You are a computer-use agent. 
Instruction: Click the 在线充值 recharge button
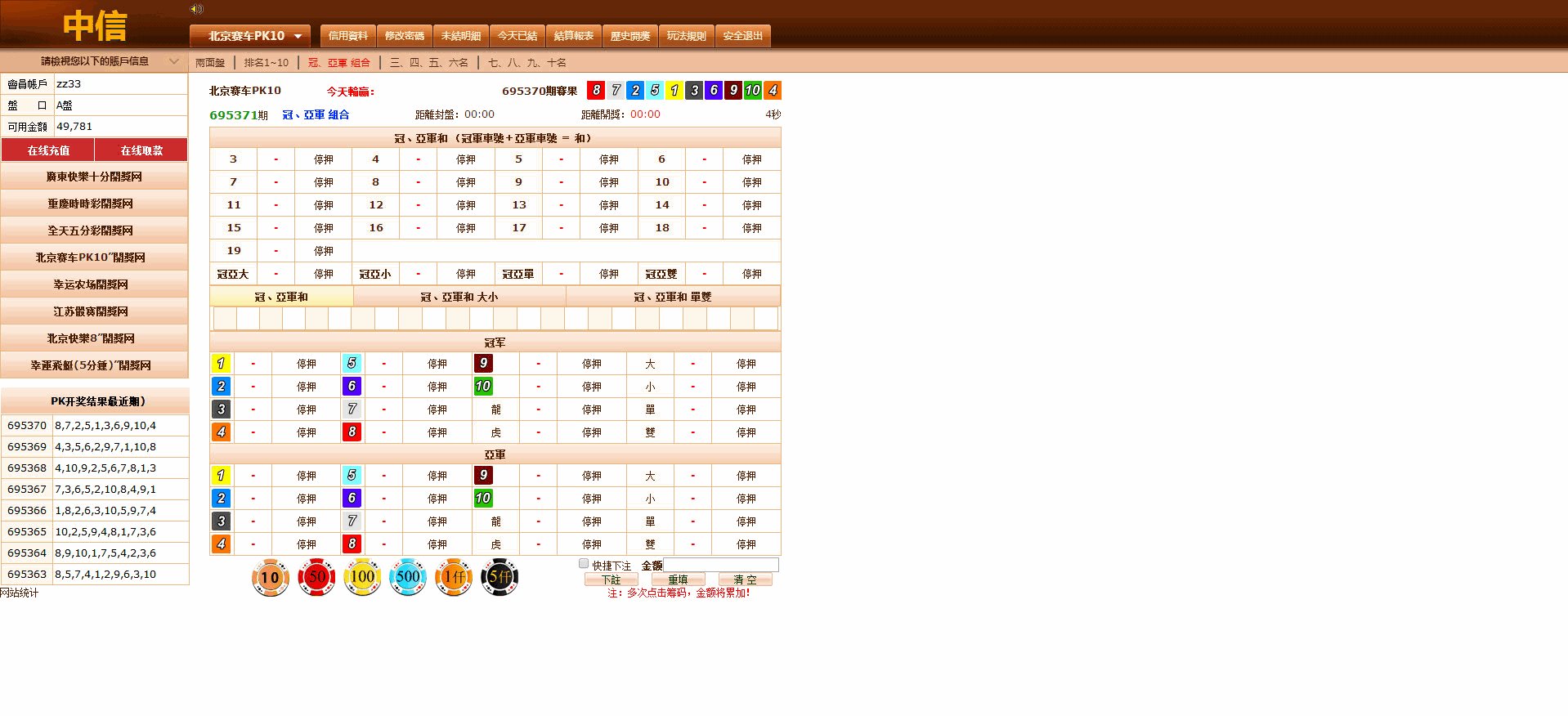point(48,150)
